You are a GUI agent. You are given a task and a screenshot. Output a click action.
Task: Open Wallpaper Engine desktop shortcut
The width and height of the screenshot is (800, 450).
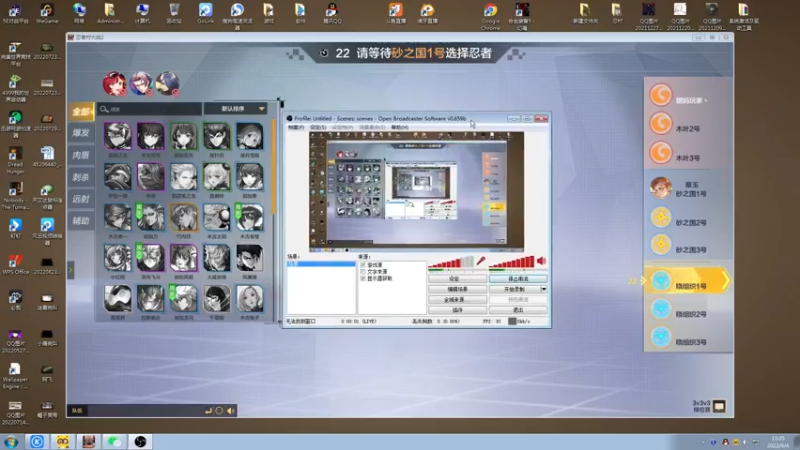(x=15, y=376)
